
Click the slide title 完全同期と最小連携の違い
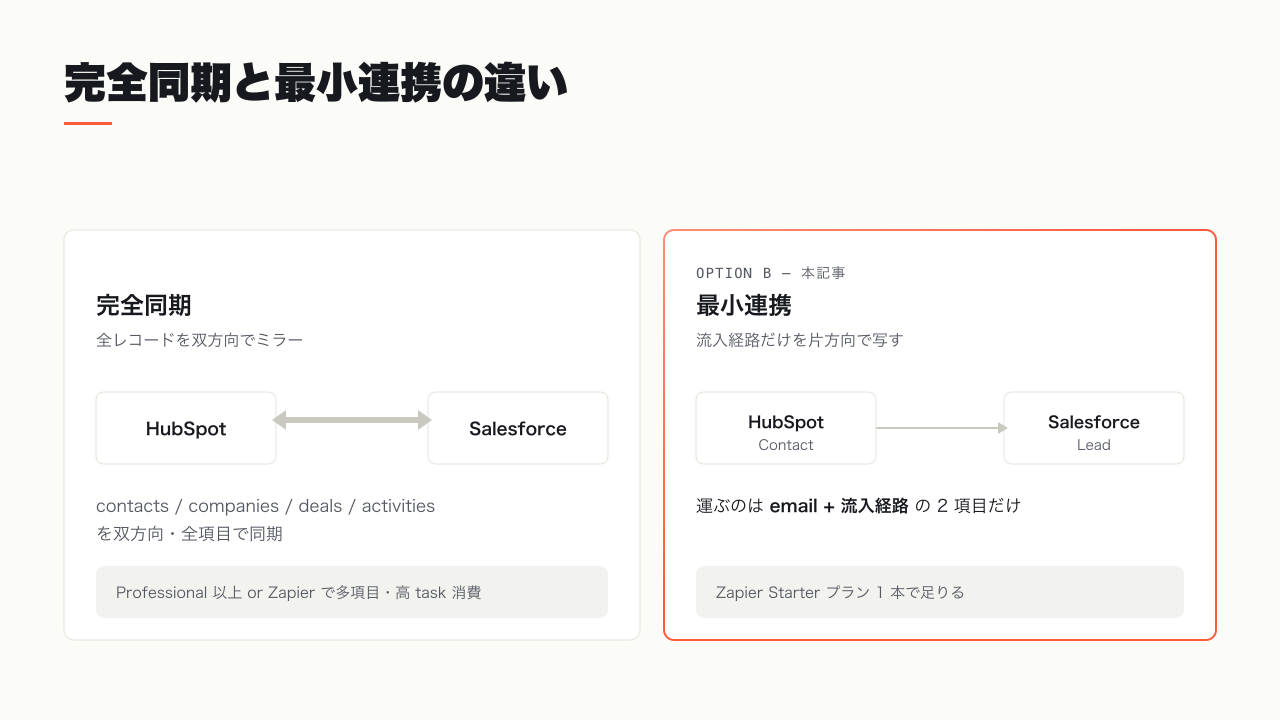pos(316,84)
